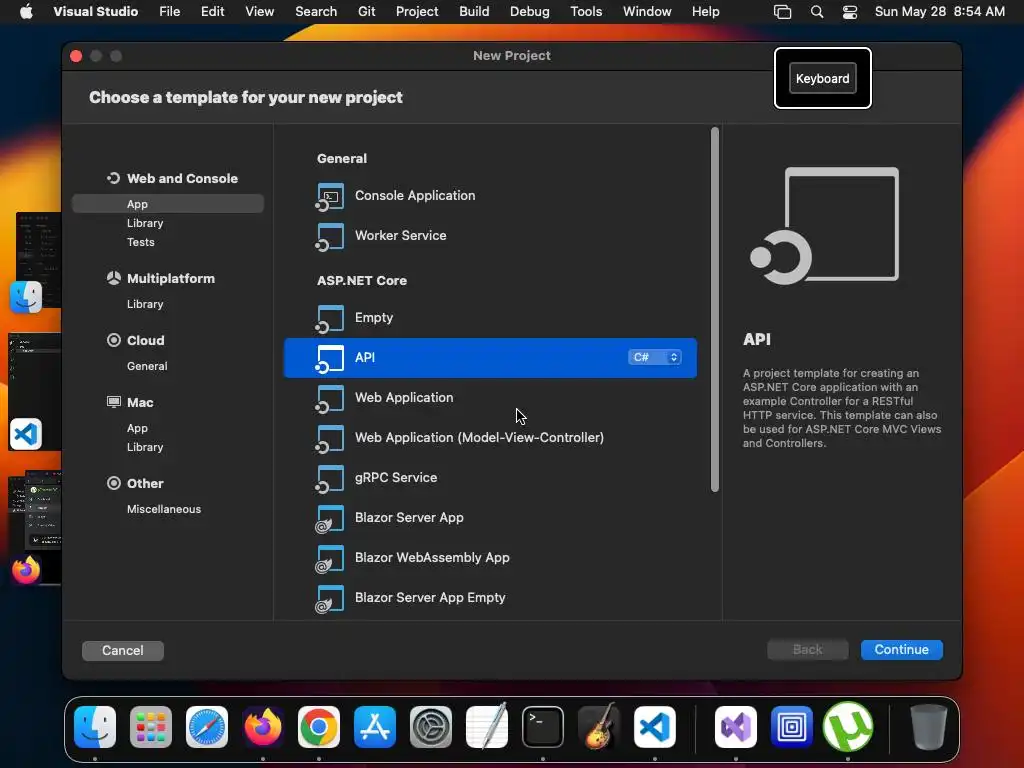Open TextEdit from the Dock

point(487,727)
